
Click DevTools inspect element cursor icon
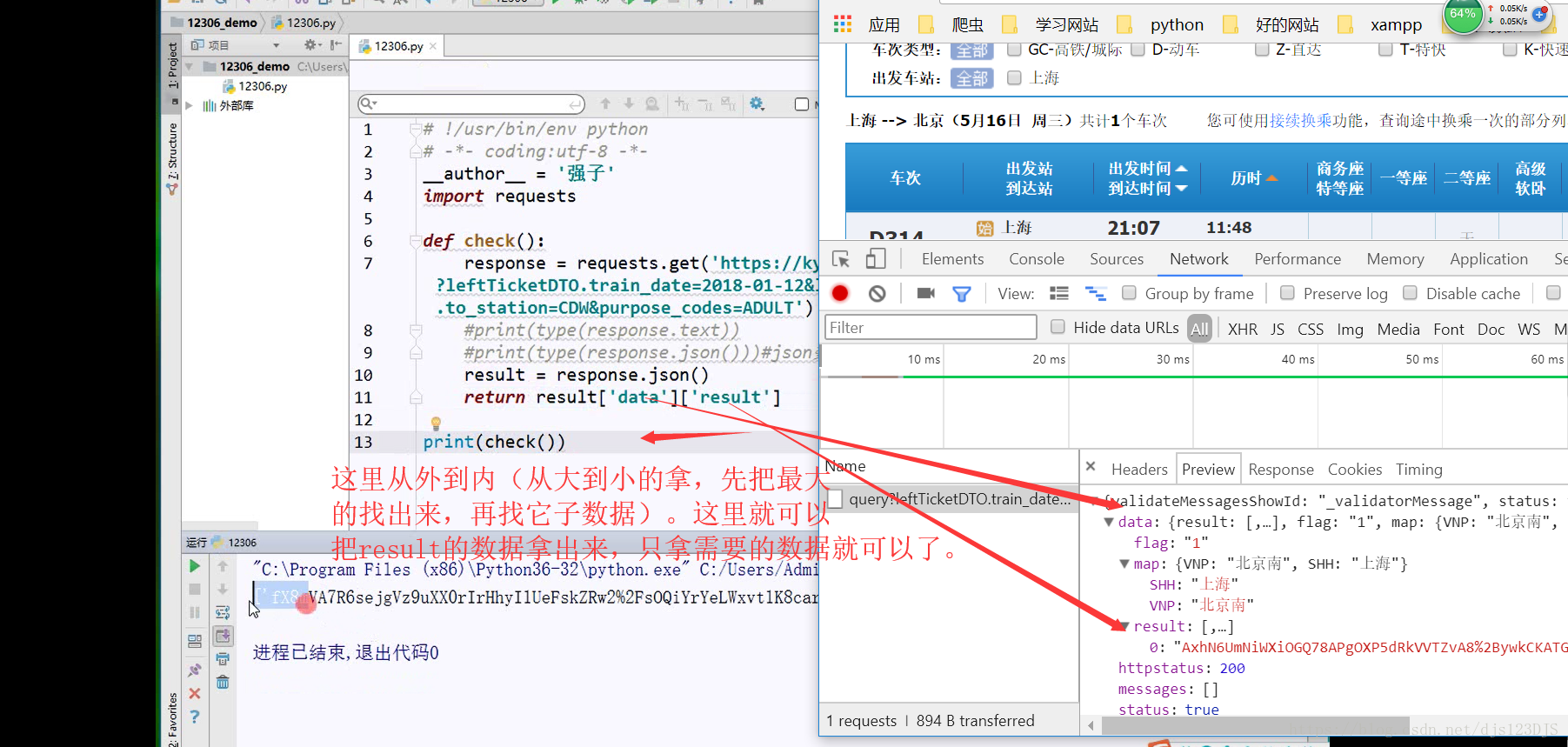[x=841, y=259]
